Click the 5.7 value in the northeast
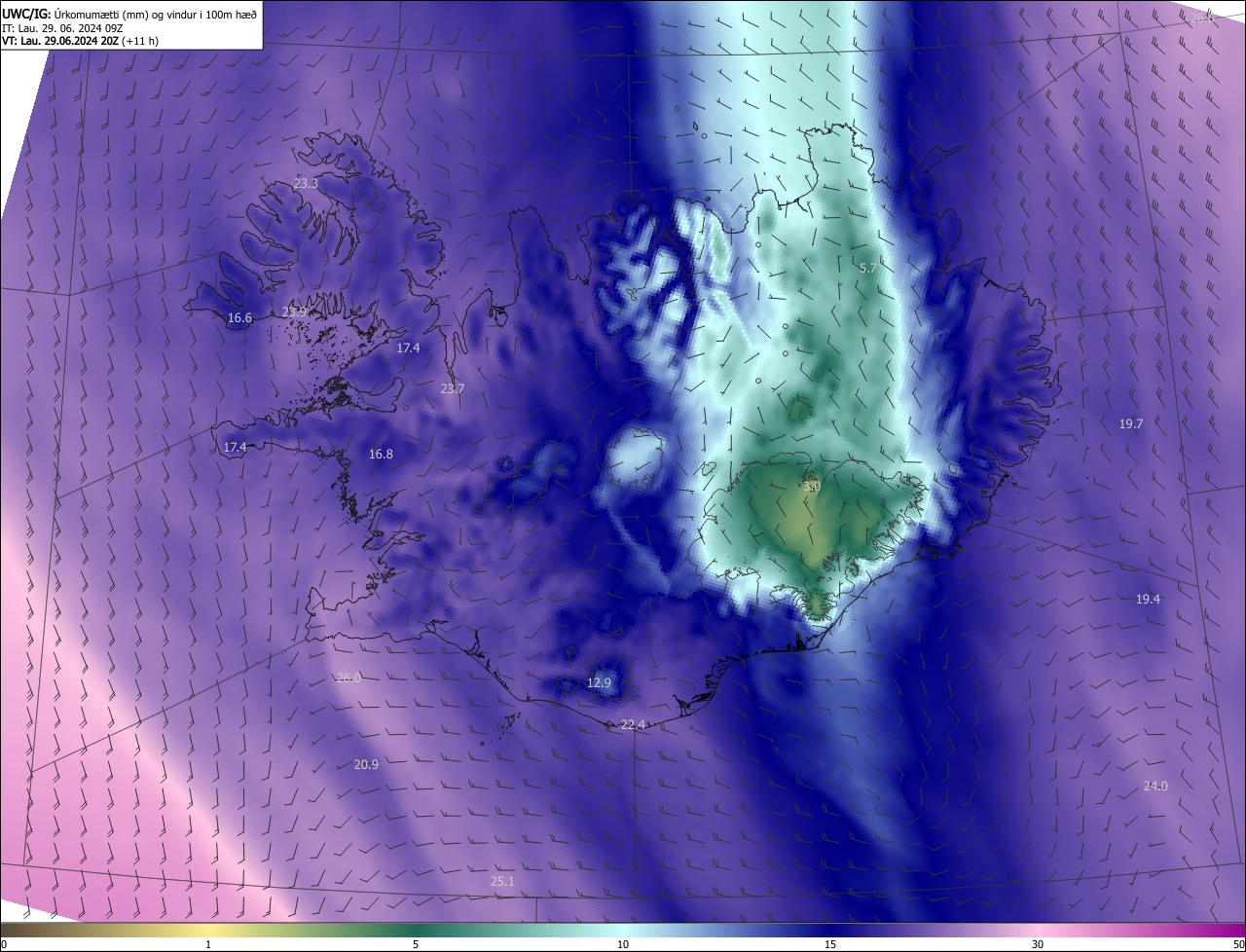The image size is (1246, 952). [868, 267]
